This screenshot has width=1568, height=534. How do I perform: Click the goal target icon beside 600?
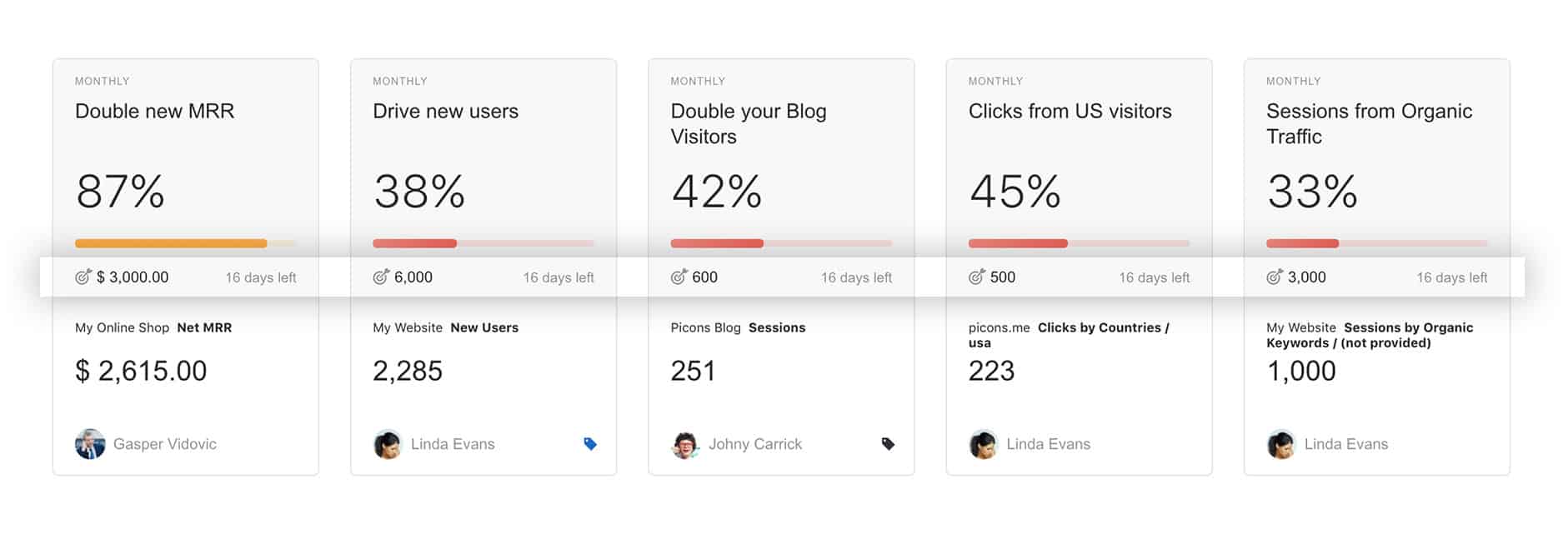(679, 277)
